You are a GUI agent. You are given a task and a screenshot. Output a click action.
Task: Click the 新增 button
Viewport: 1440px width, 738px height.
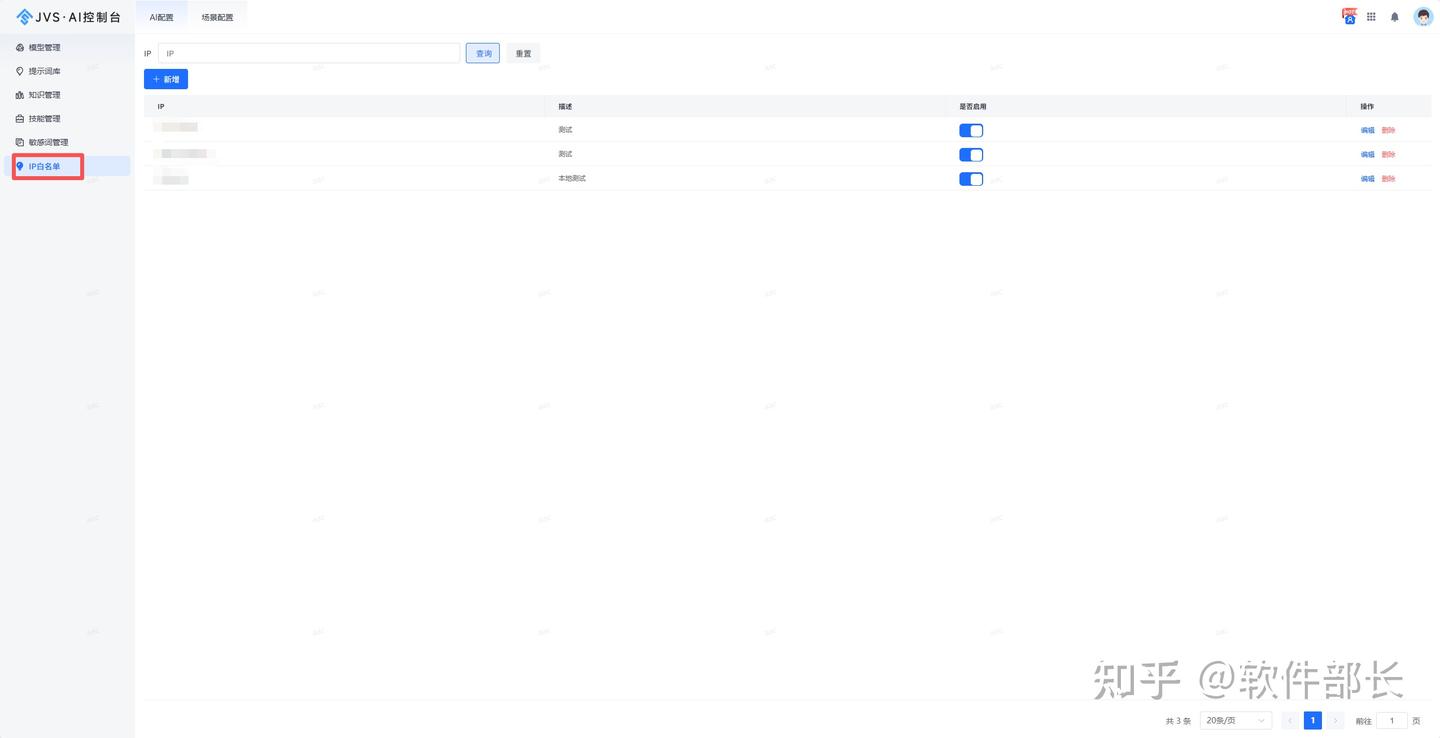point(166,79)
